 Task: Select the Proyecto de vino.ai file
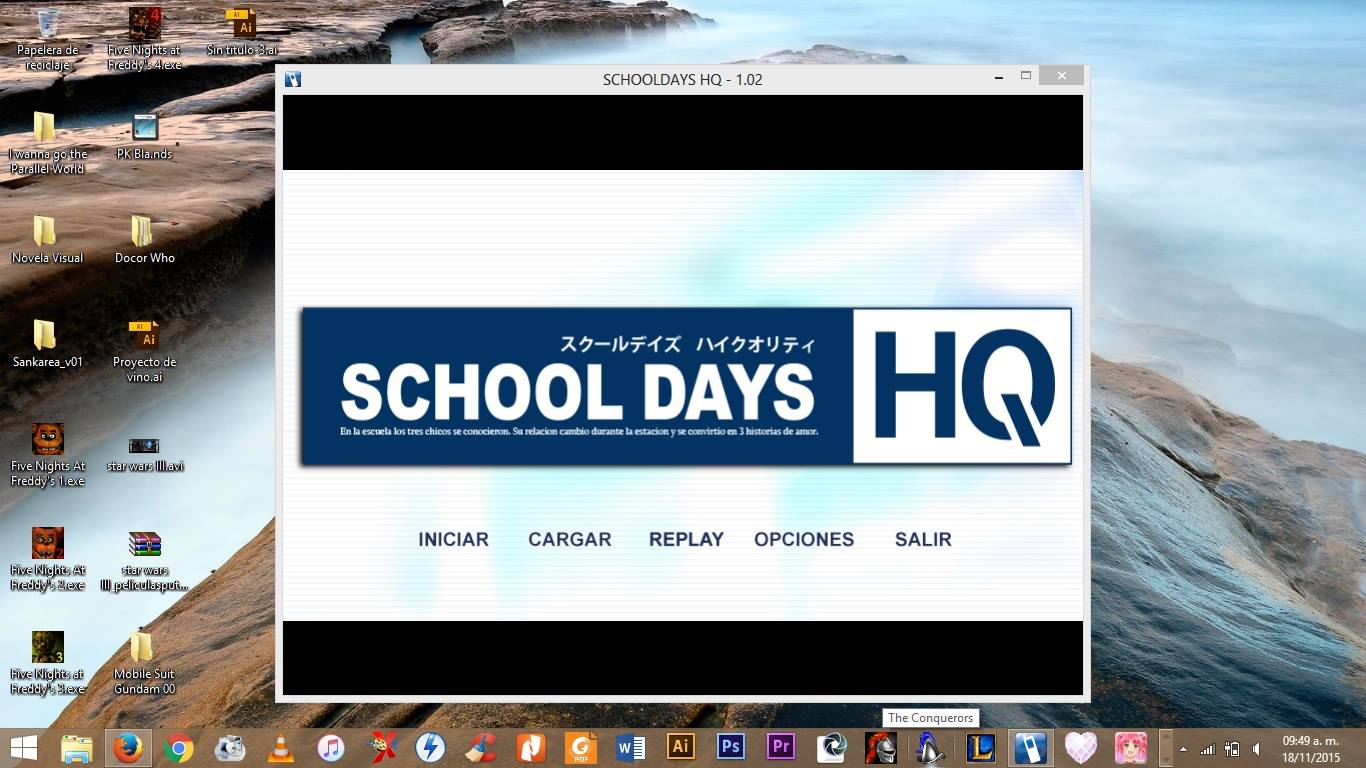point(145,351)
